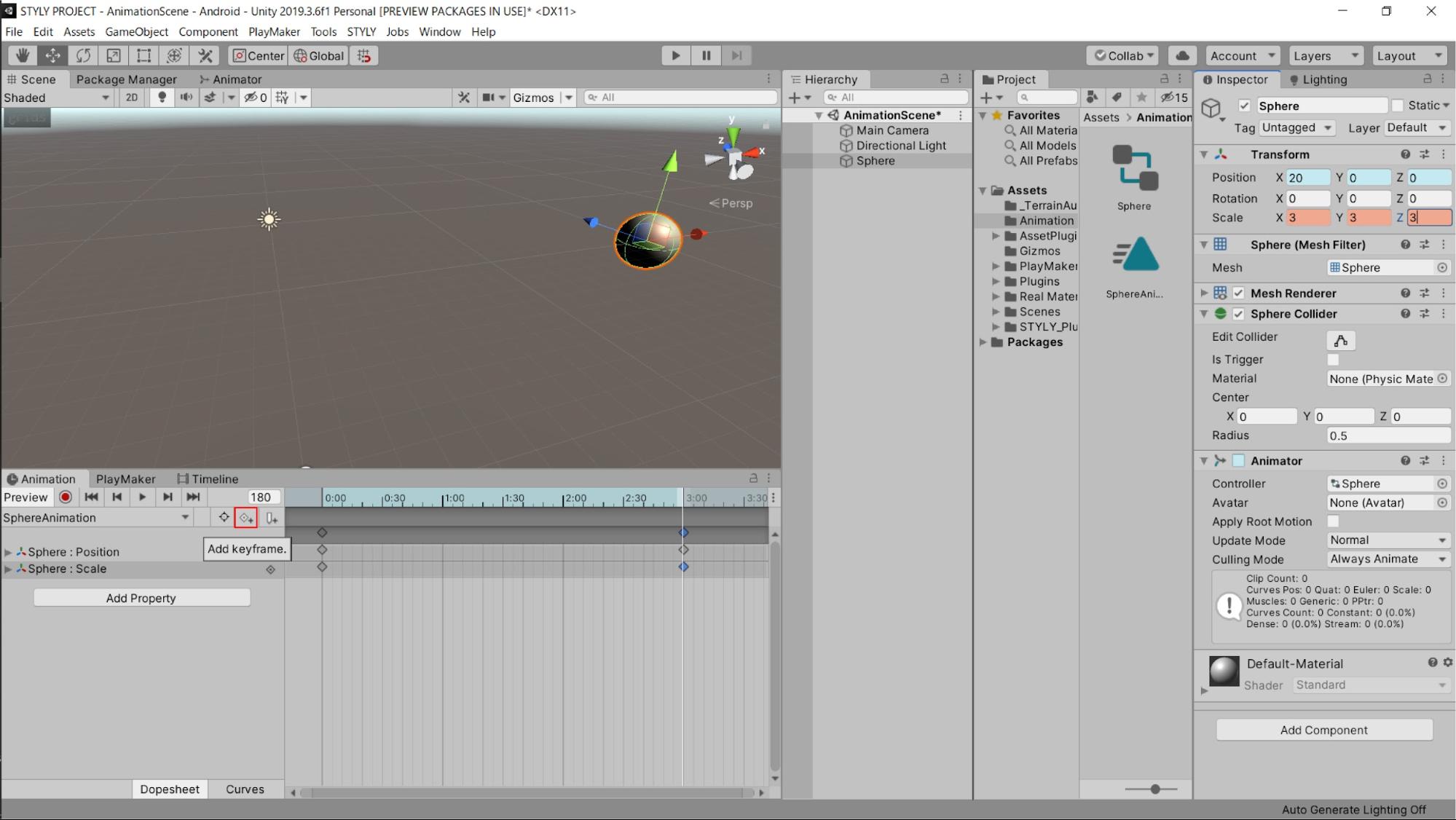Toggle the Animation record button
The image size is (1456, 820).
tap(66, 497)
